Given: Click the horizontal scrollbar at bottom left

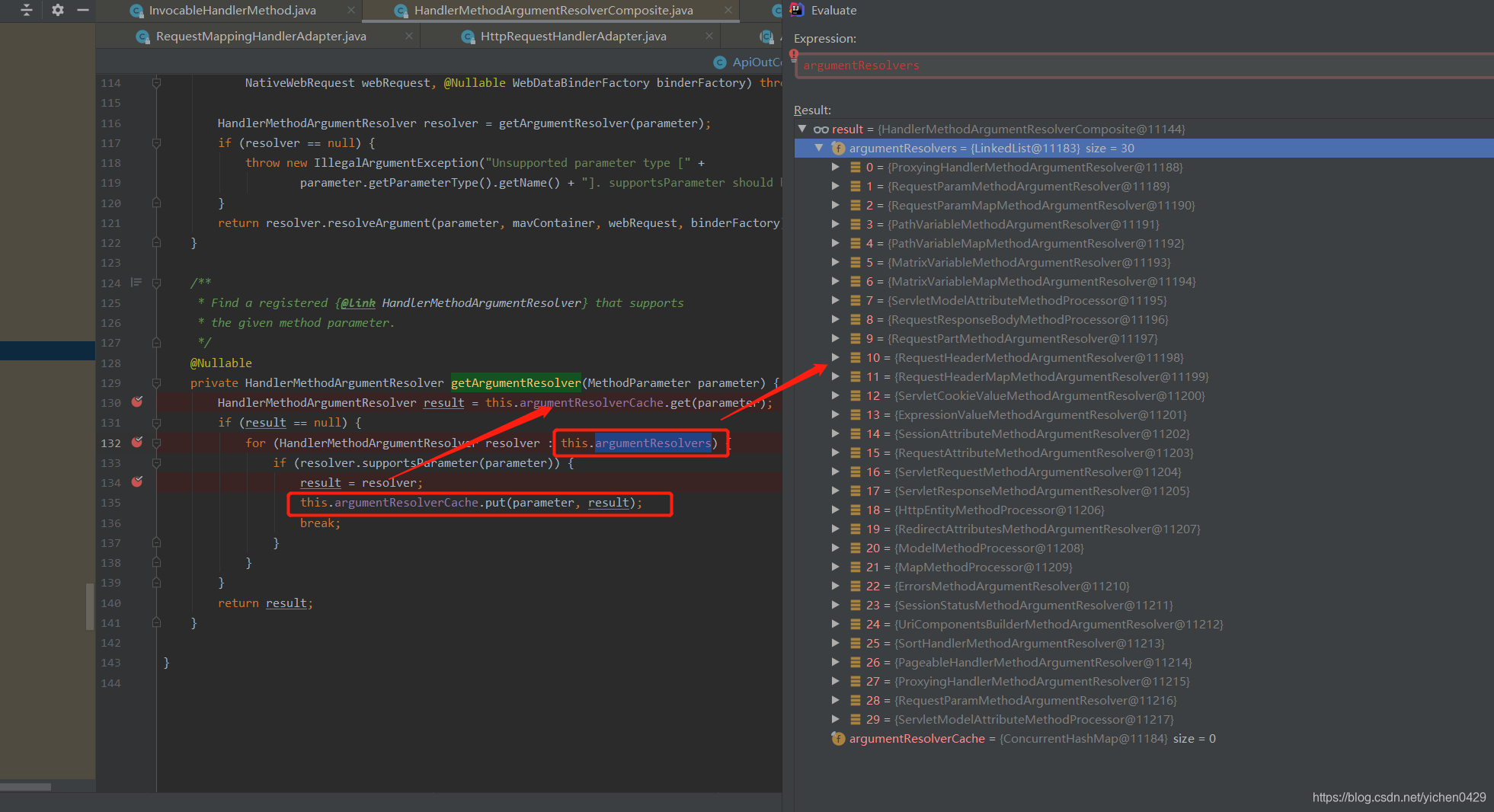Looking at the screenshot, I should tap(25, 787).
